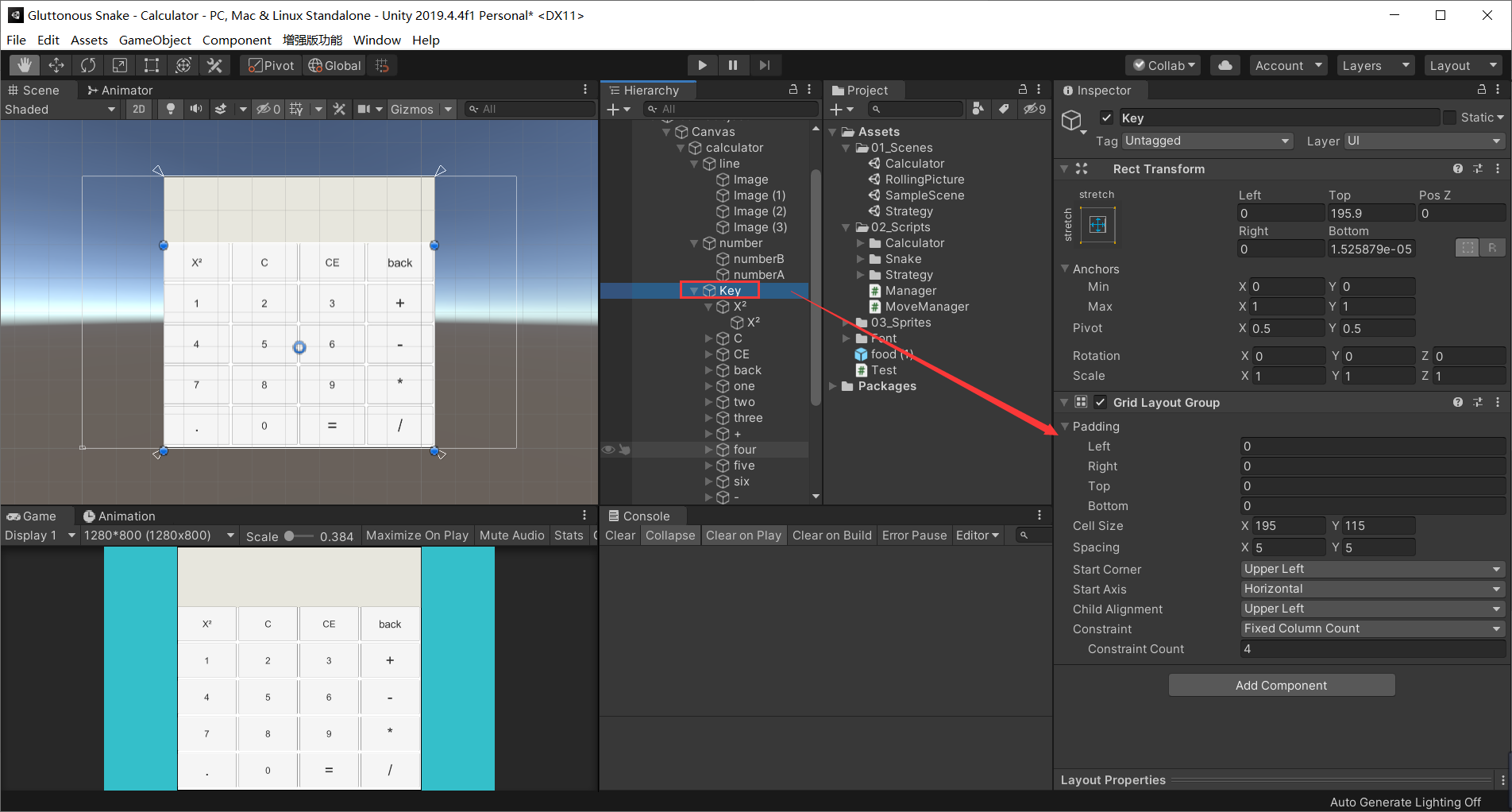Screen dimensions: 1512x812
Task: Enable Clear on Play in the Console
Action: pyautogui.click(x=743, y=535)
